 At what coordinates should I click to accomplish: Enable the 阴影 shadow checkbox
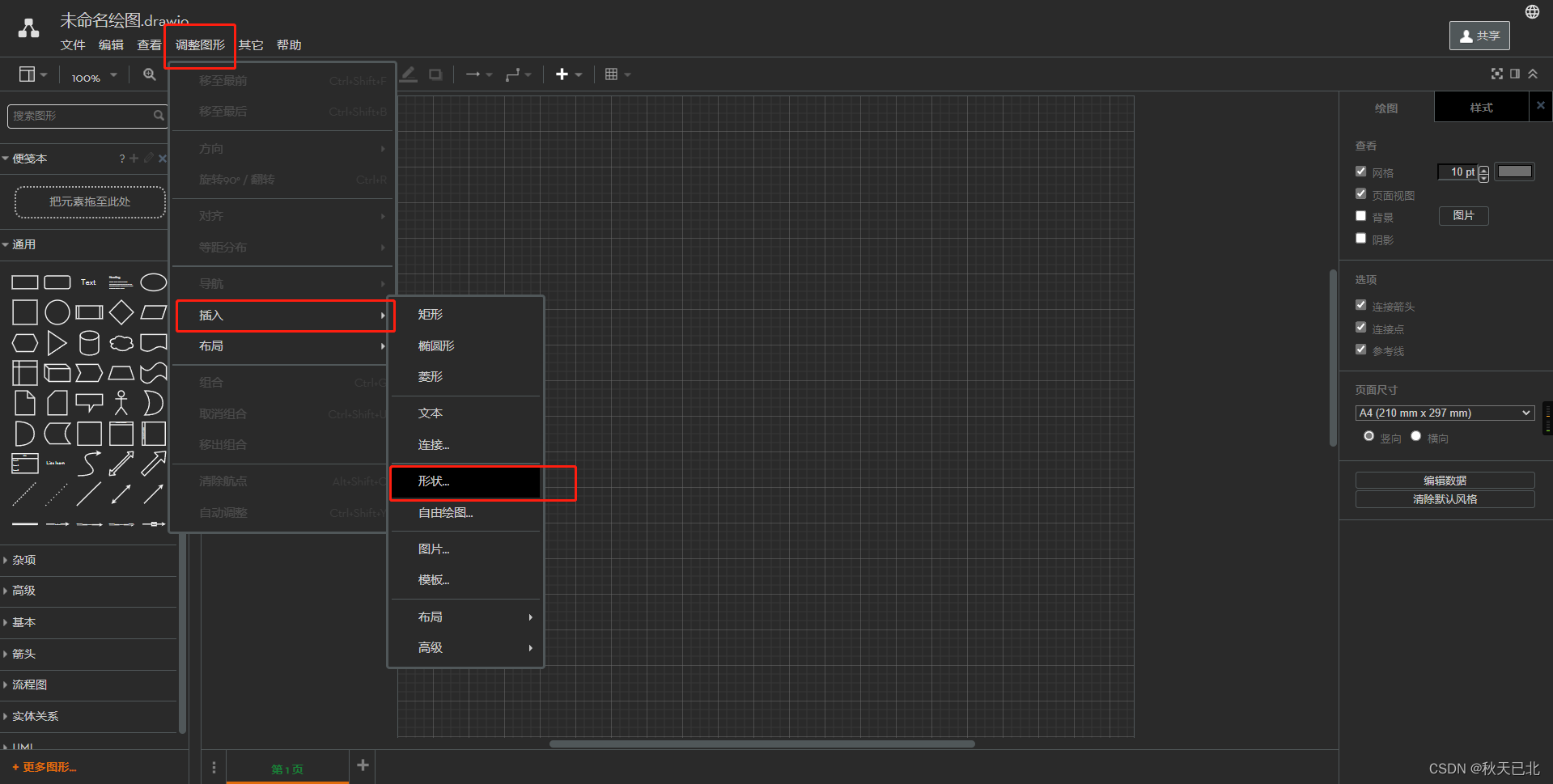tap(1361, 239)
